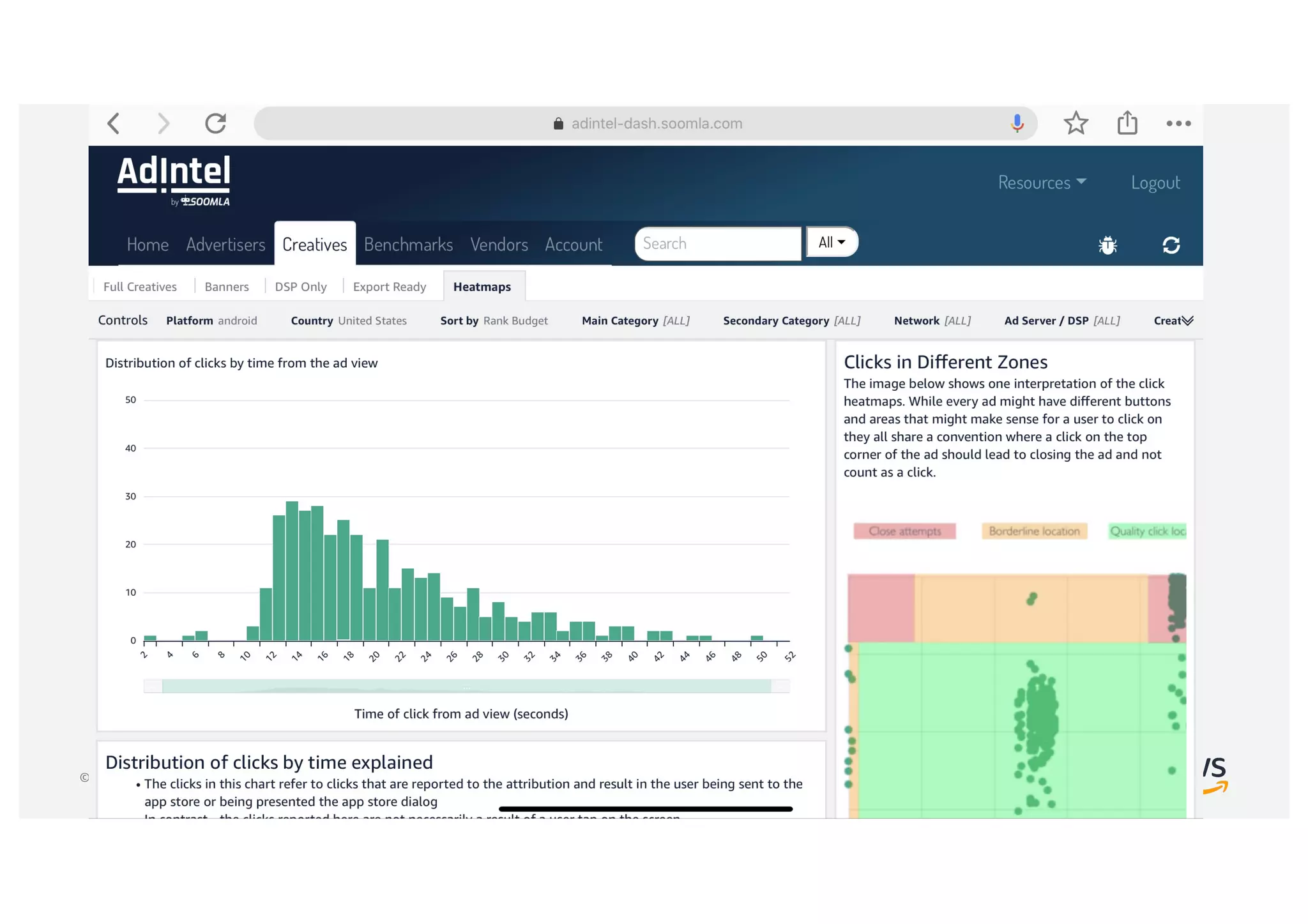
Task: Open the share icon in browser toolbar
Action: tap(1127, 123)
